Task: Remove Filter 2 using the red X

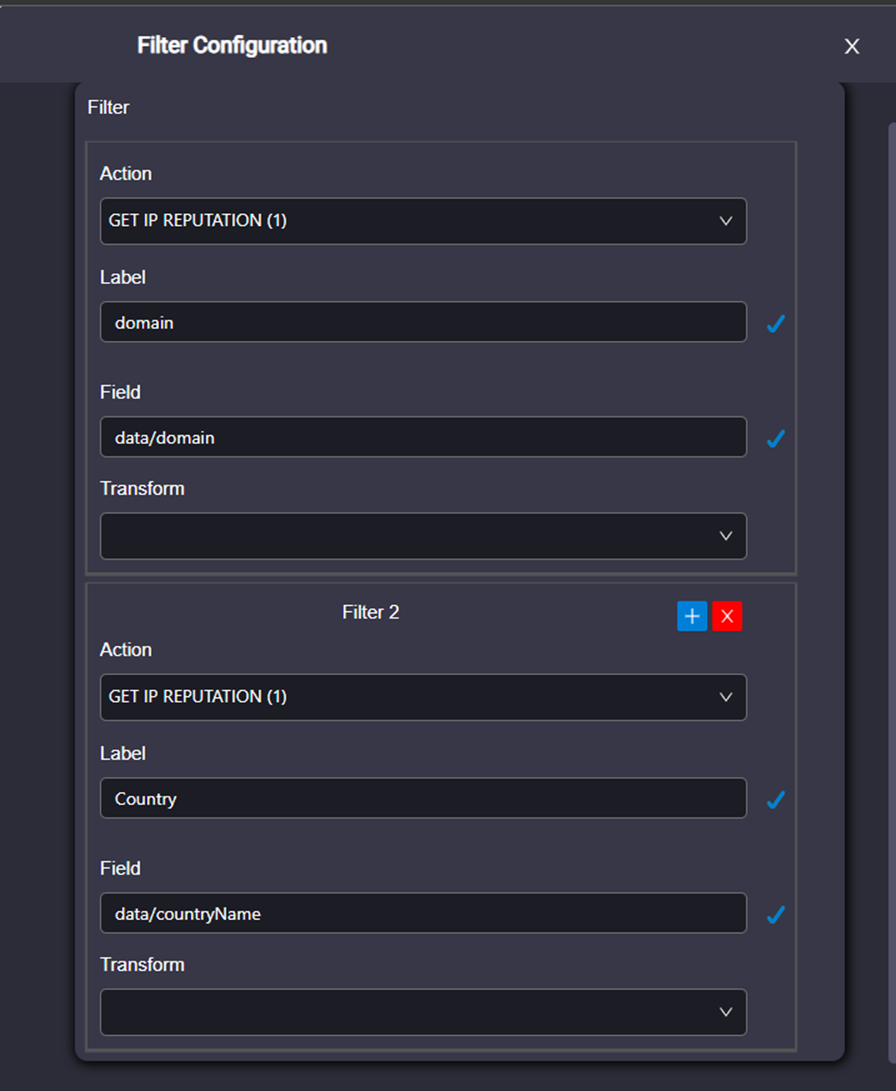Action: click(727, 616)
